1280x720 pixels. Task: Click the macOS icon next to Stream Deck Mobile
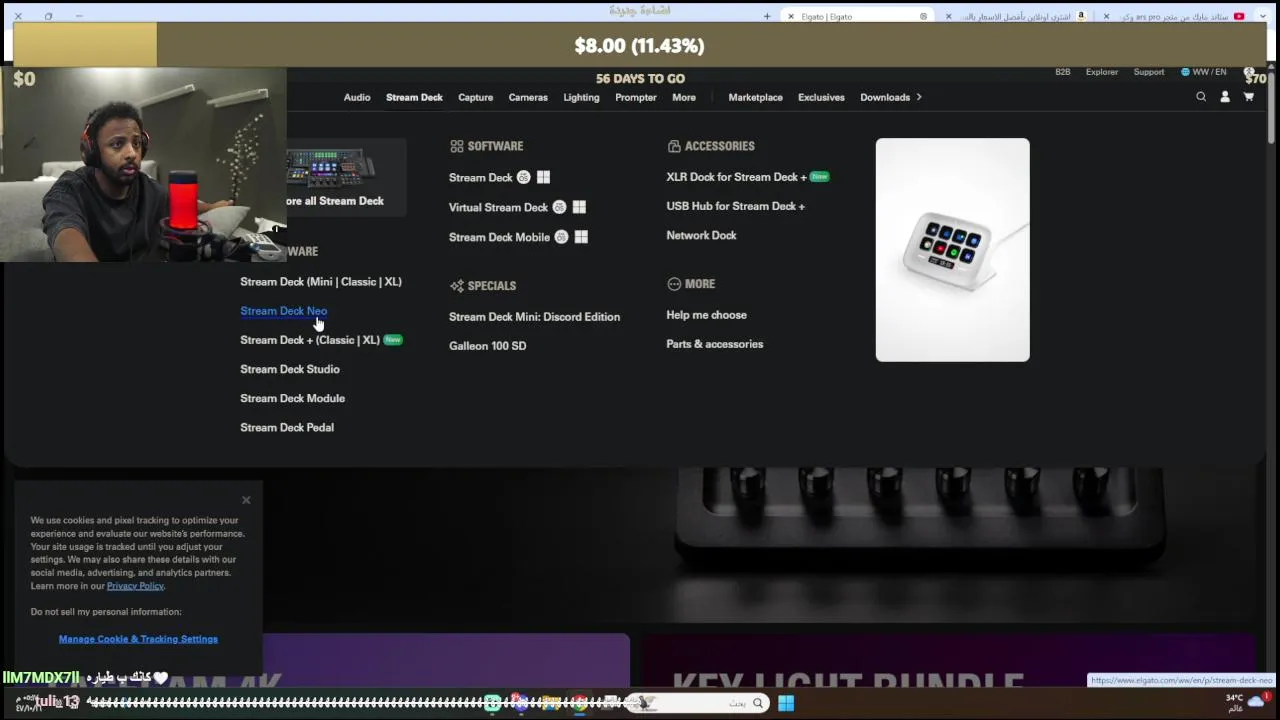pos(561,237)
